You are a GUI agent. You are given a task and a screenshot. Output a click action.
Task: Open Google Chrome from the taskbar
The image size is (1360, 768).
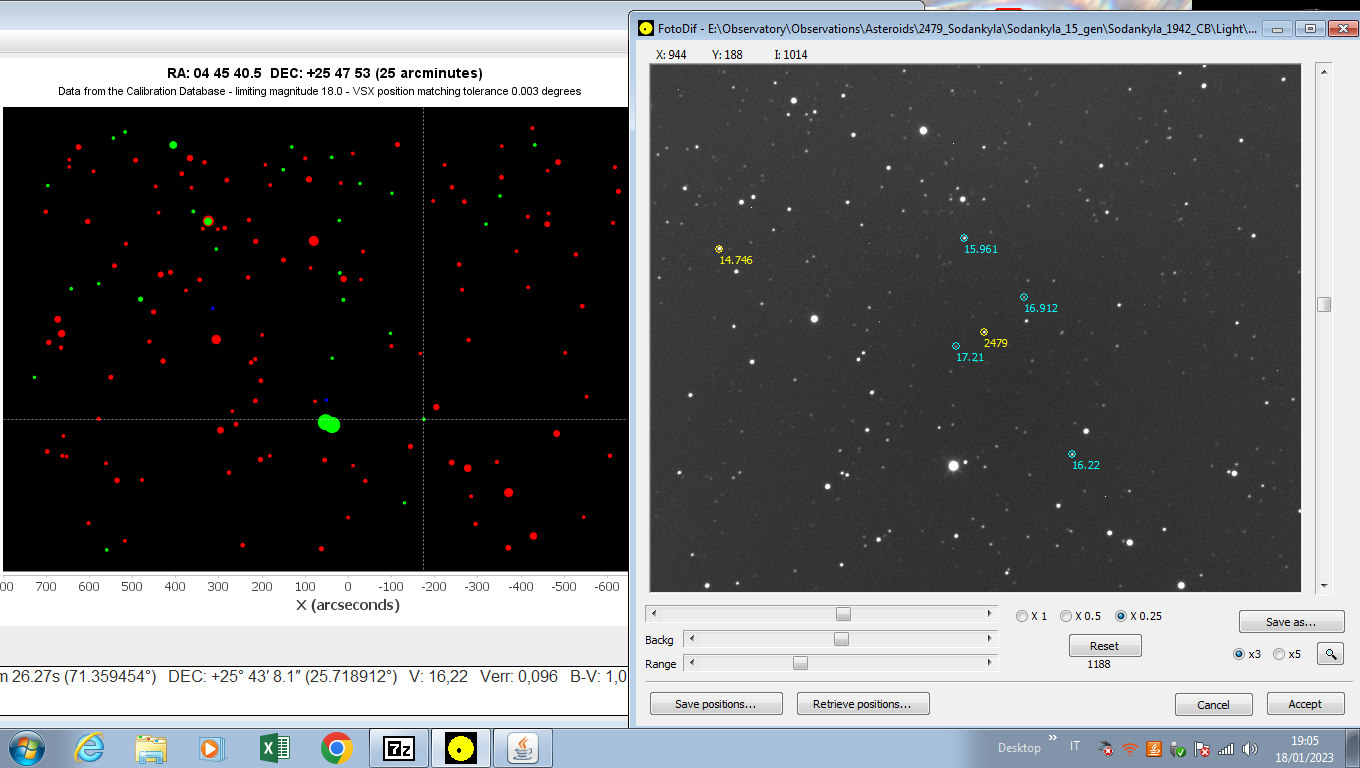point(337,748)
